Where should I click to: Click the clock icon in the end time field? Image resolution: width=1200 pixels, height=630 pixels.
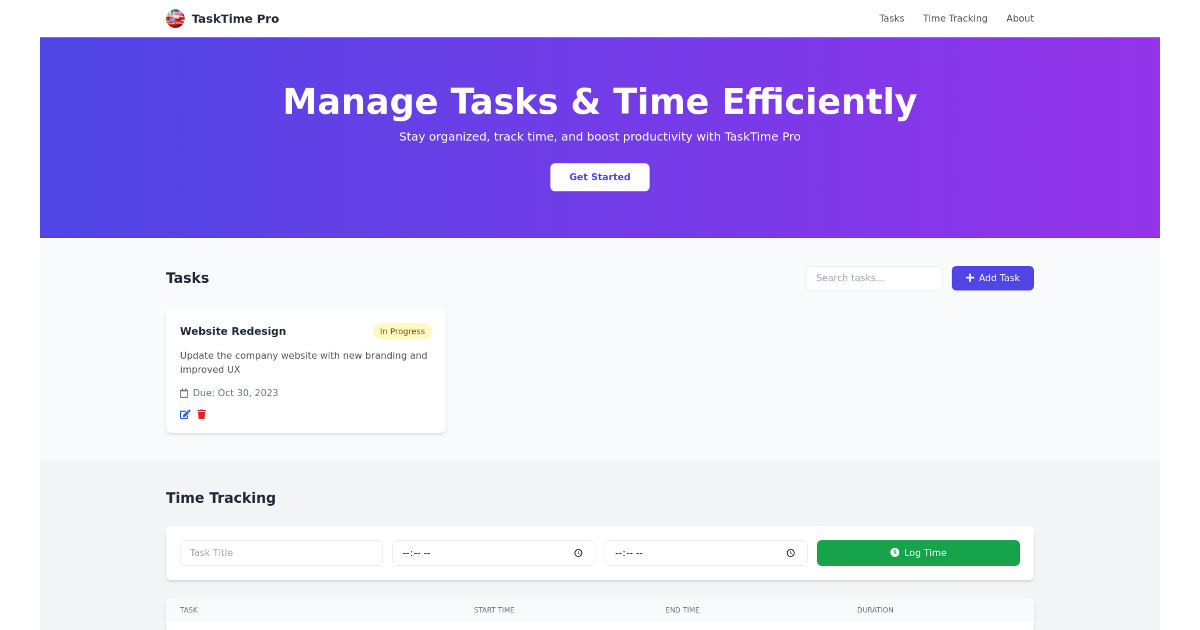pyautogui.click(x=790, y=552)
